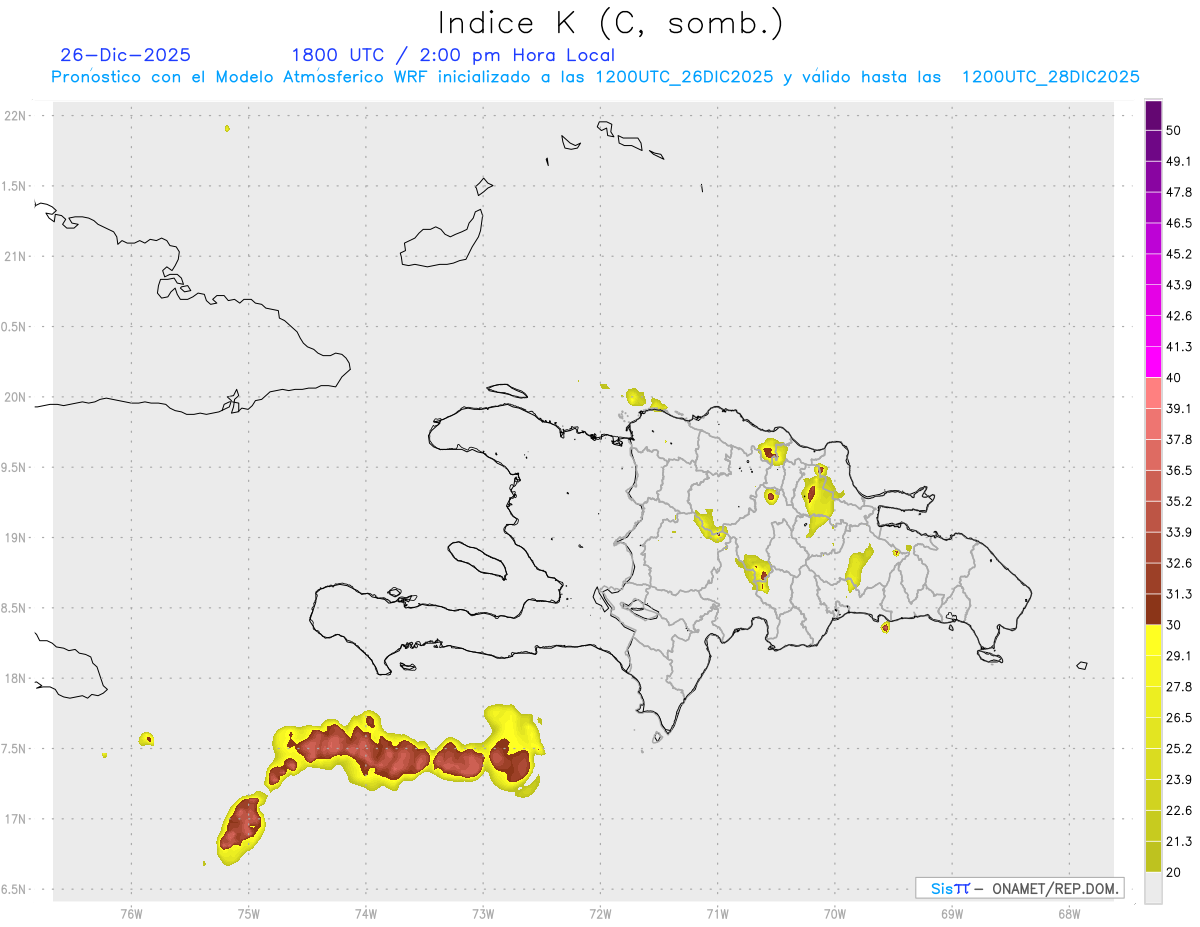The width and height of the screenshot is (1200, 927).
Task: Click the color scale value "50"
Action: point(1175,130)
